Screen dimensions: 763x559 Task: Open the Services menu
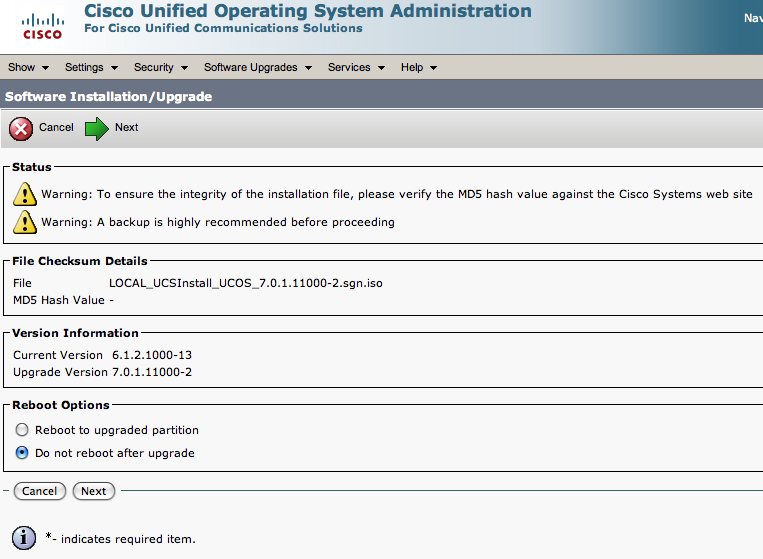[x=357, y=67]
